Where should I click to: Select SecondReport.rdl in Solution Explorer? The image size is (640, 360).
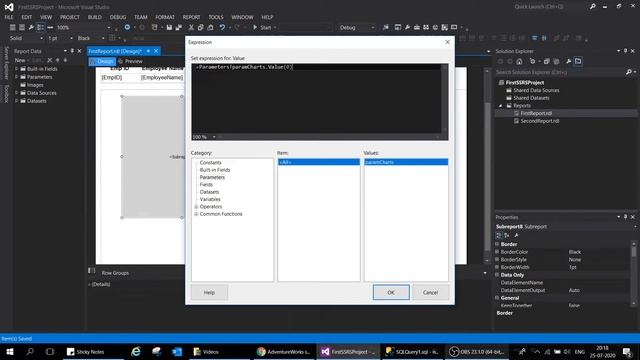coord(540,121)
